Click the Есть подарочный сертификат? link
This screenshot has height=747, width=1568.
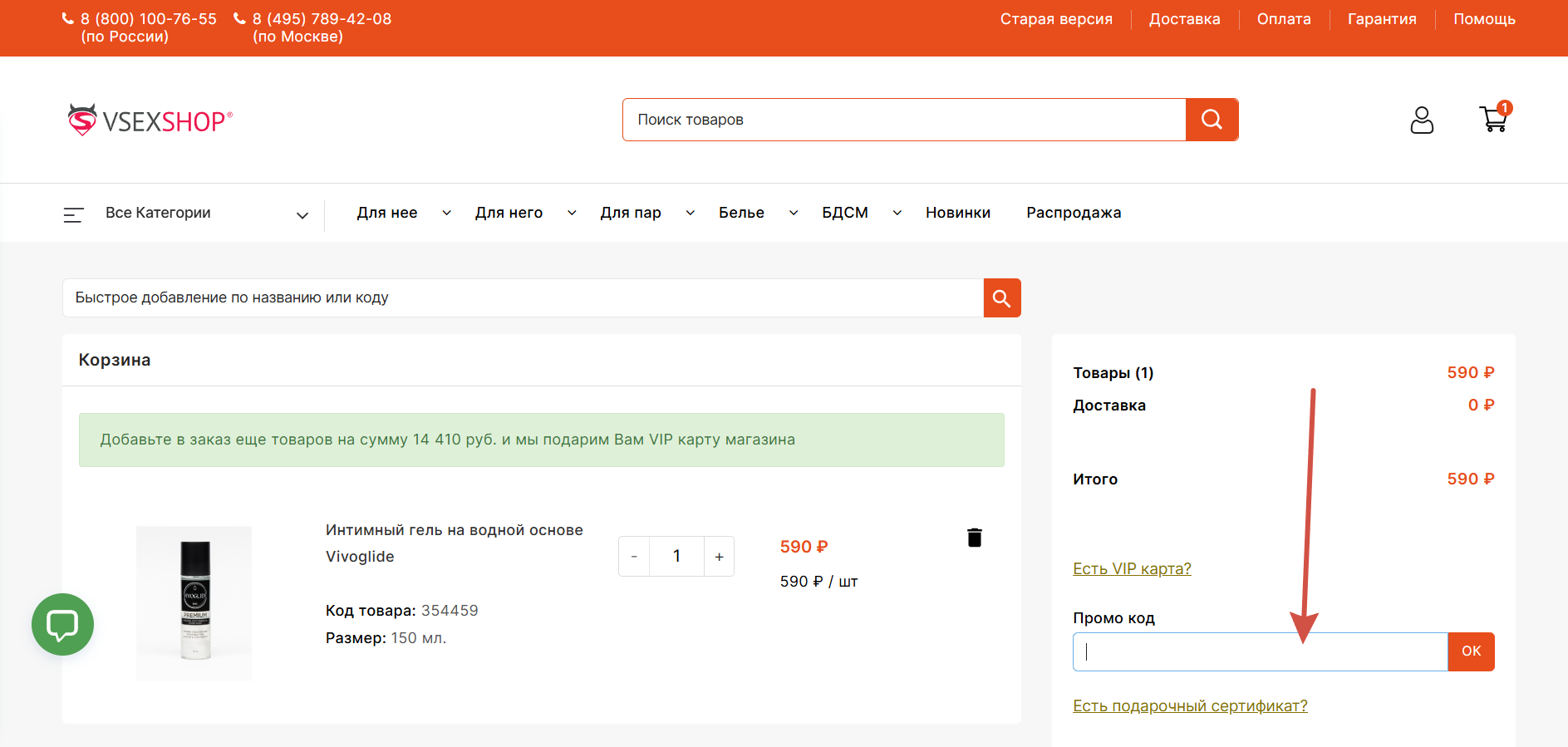point(1190,705)
